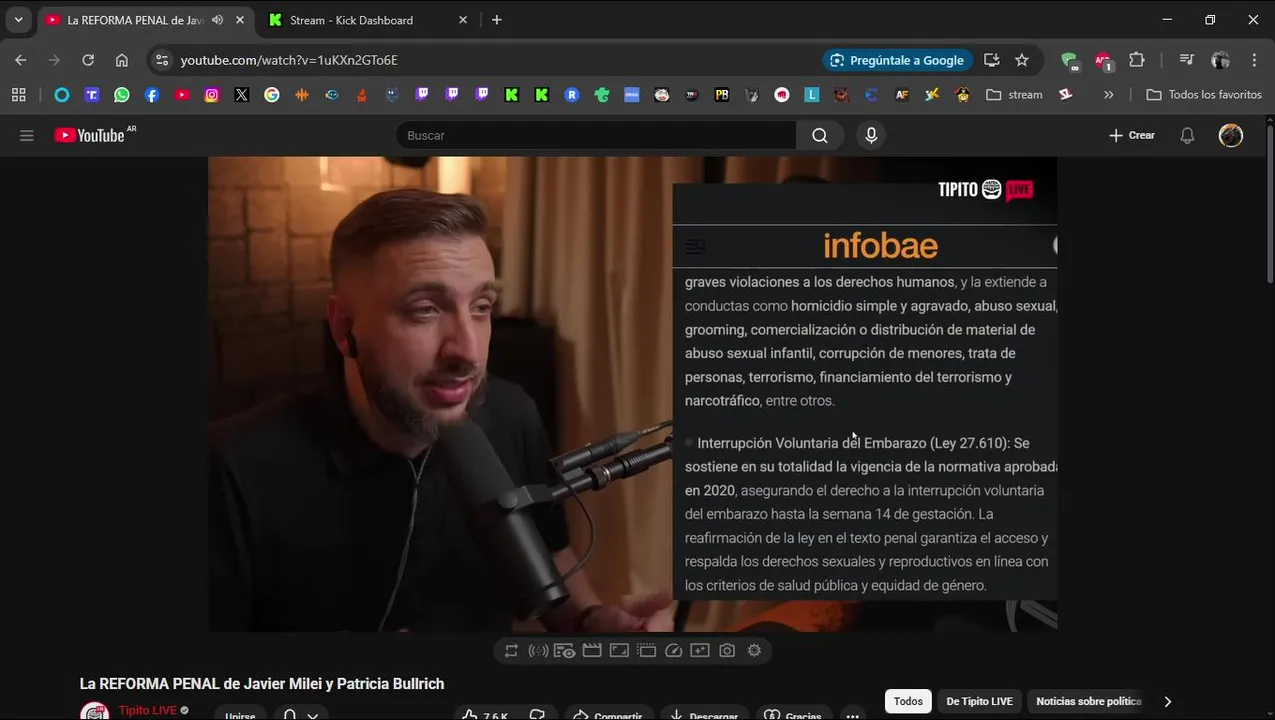1275x720 pixels.
Task: Go back in browser history
Action: 21,60
